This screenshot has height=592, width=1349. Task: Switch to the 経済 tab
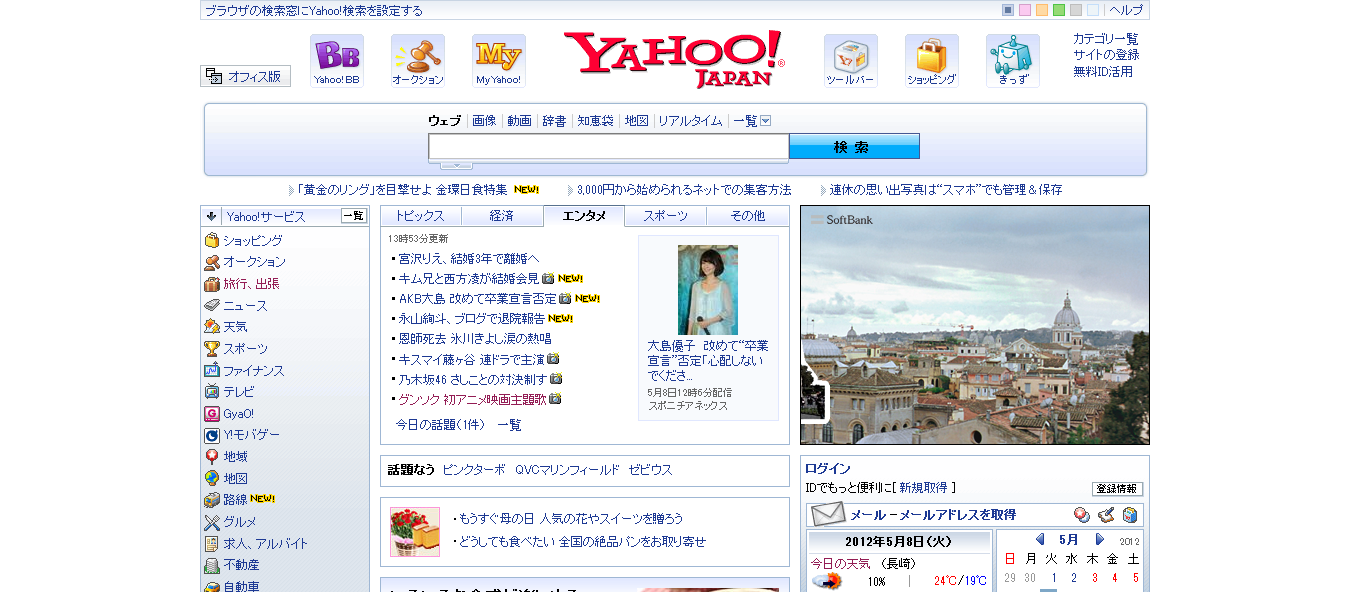point(502,216)
